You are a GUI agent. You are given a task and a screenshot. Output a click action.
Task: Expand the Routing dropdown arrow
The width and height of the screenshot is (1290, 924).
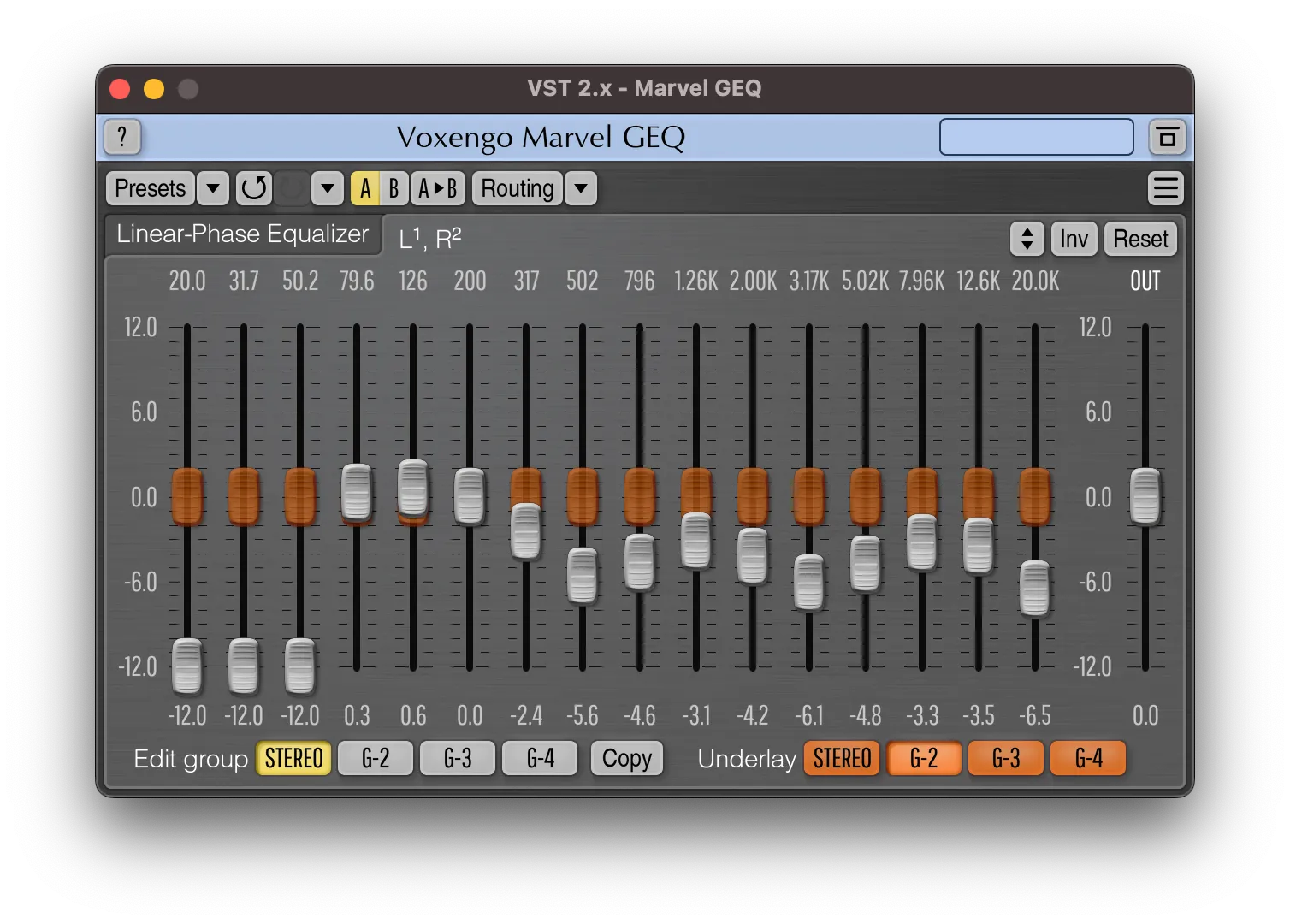point(581,188)
